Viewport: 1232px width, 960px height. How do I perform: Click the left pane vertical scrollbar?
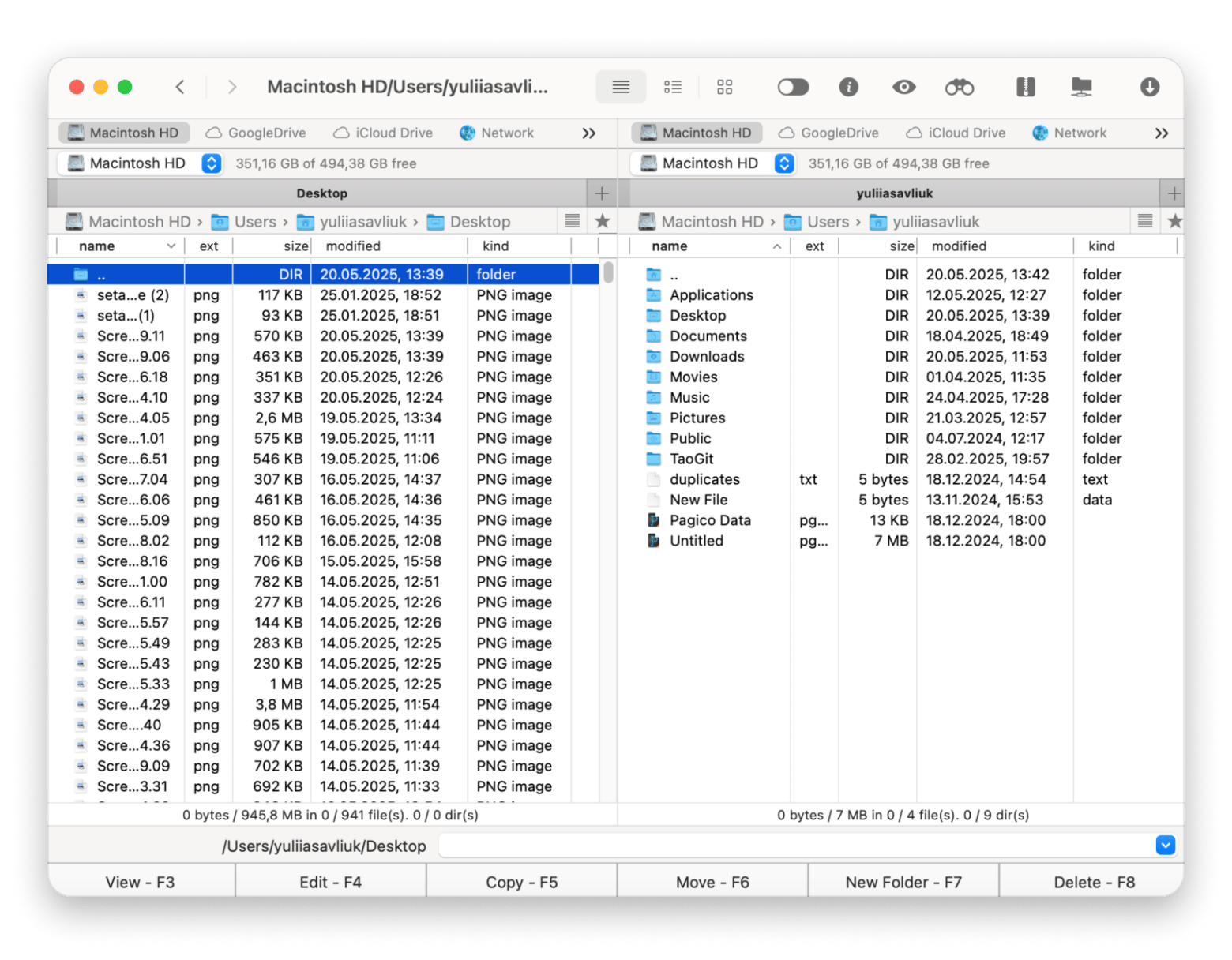(608, 273)
